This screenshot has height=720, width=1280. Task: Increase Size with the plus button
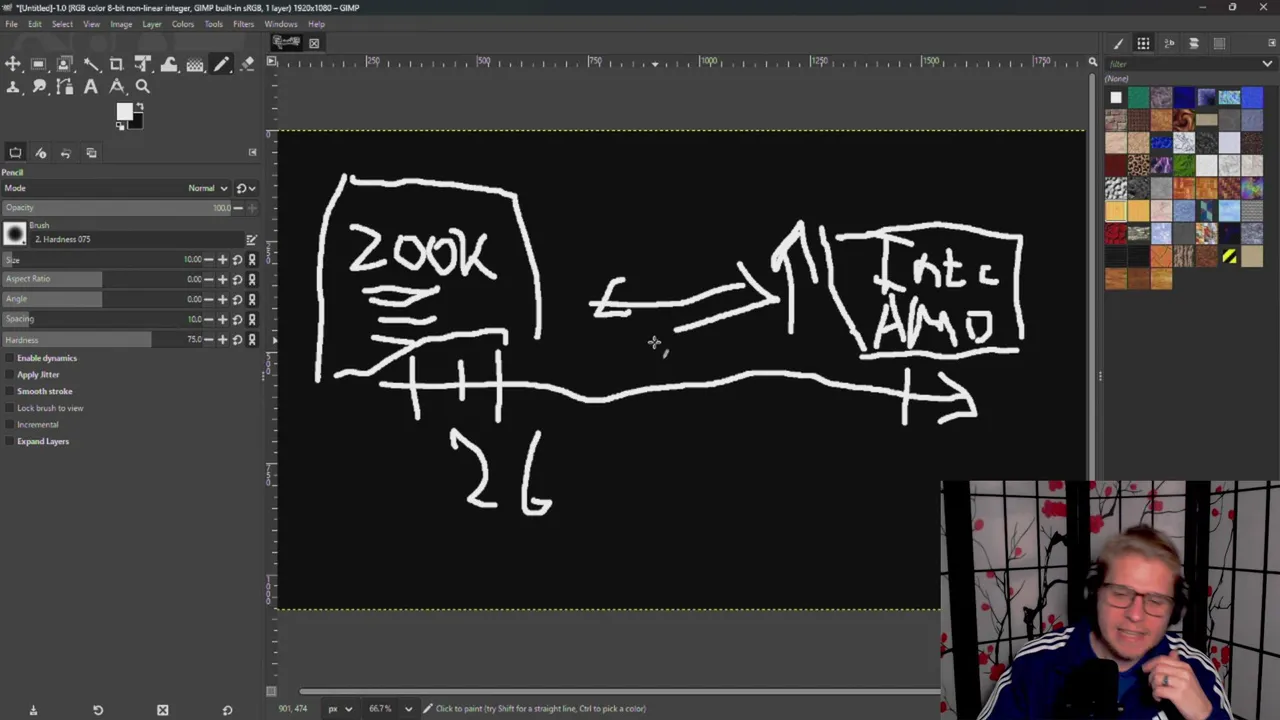point(222,260)
